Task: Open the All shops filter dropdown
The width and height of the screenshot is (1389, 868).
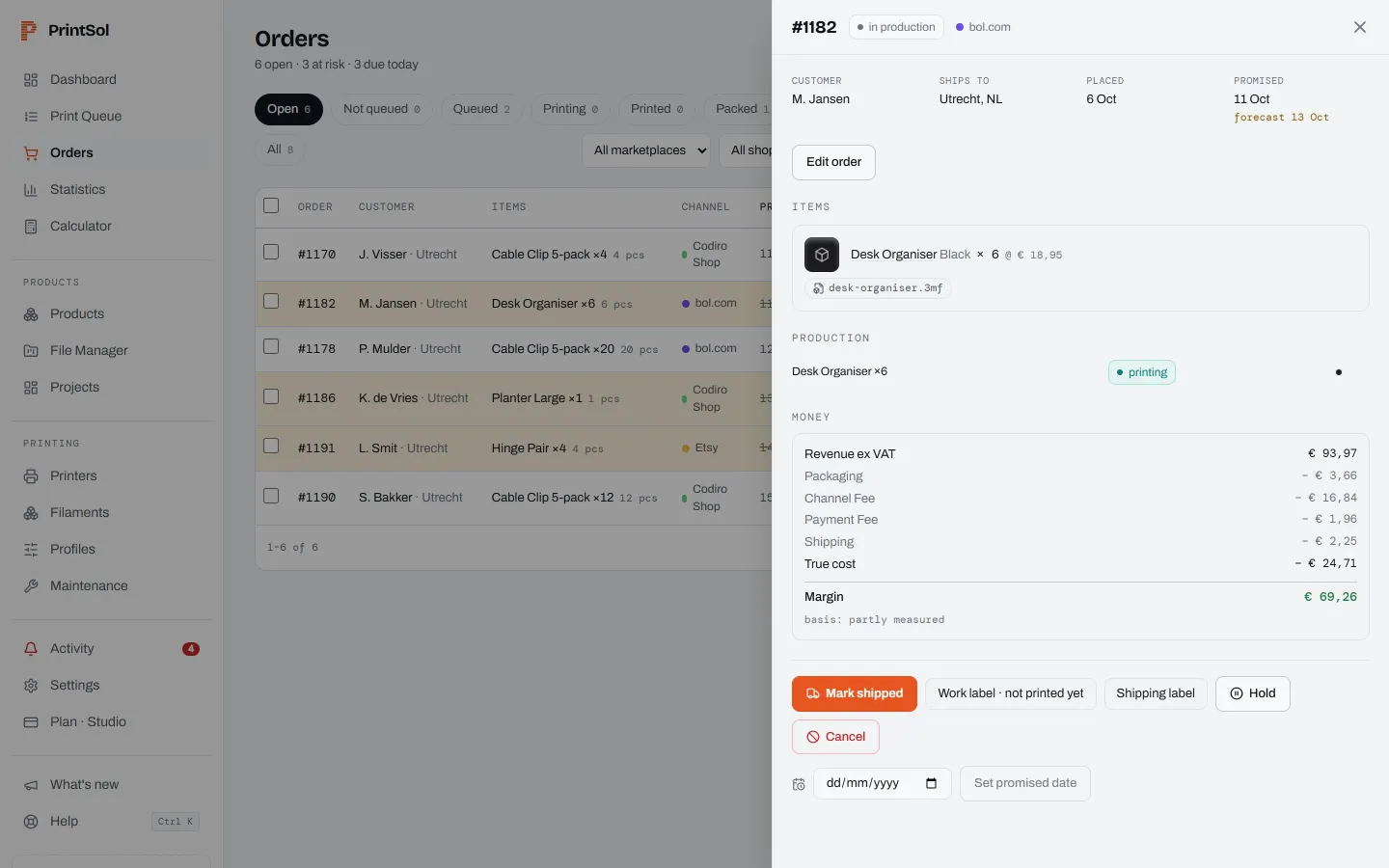Action: (747, 150)
